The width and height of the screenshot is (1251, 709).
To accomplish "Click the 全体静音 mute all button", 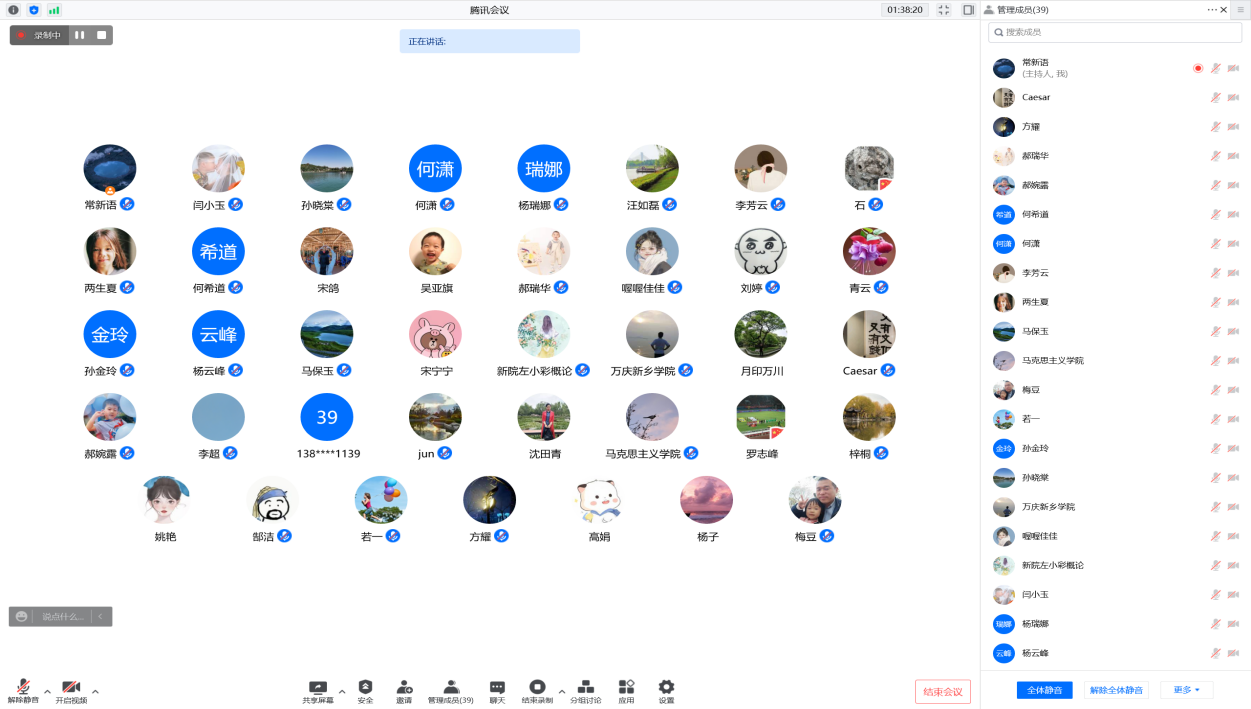I will tap(1044, 690).
